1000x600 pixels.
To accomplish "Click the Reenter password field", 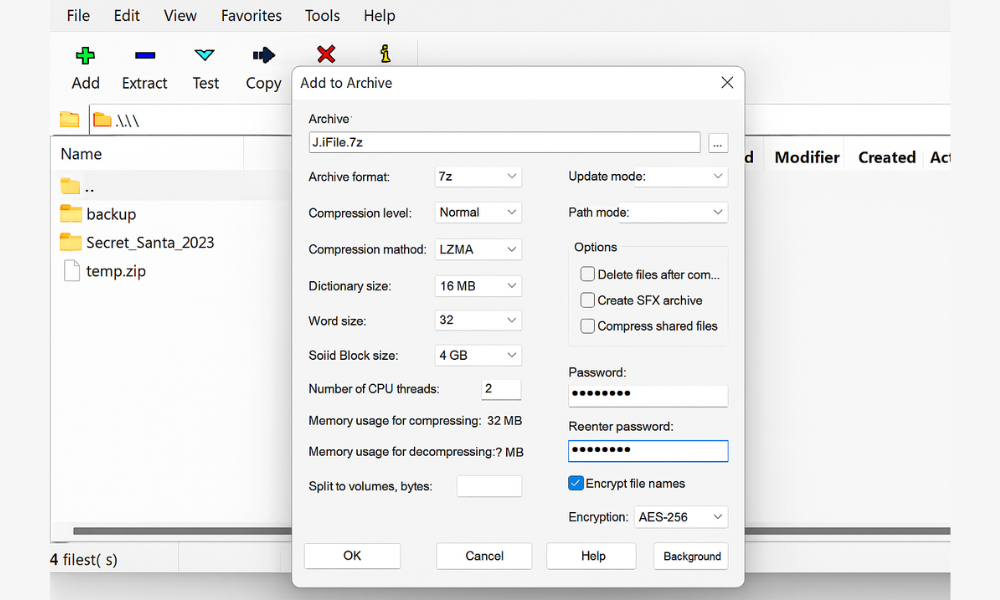I will [x=648, y=450].
